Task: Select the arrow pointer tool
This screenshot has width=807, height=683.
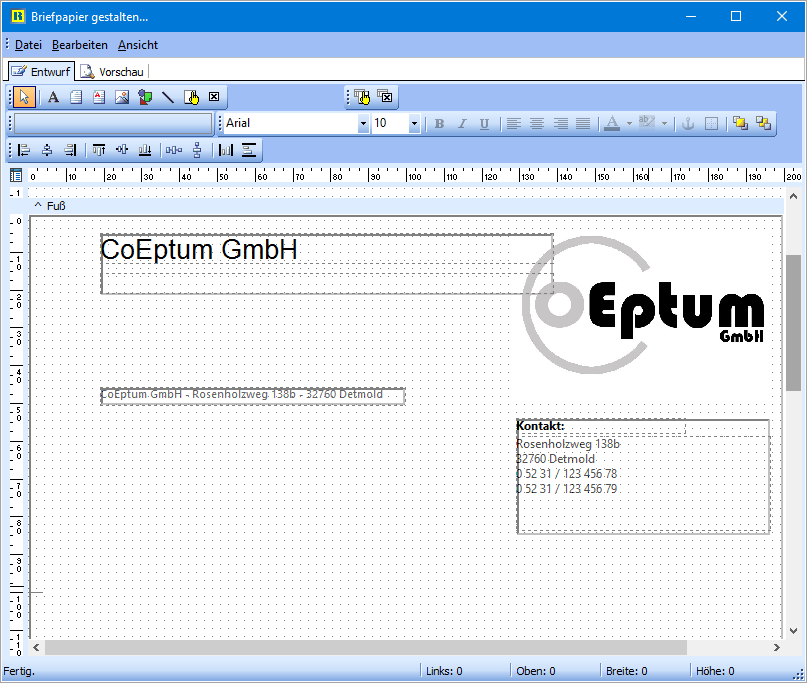Action: 24,97
